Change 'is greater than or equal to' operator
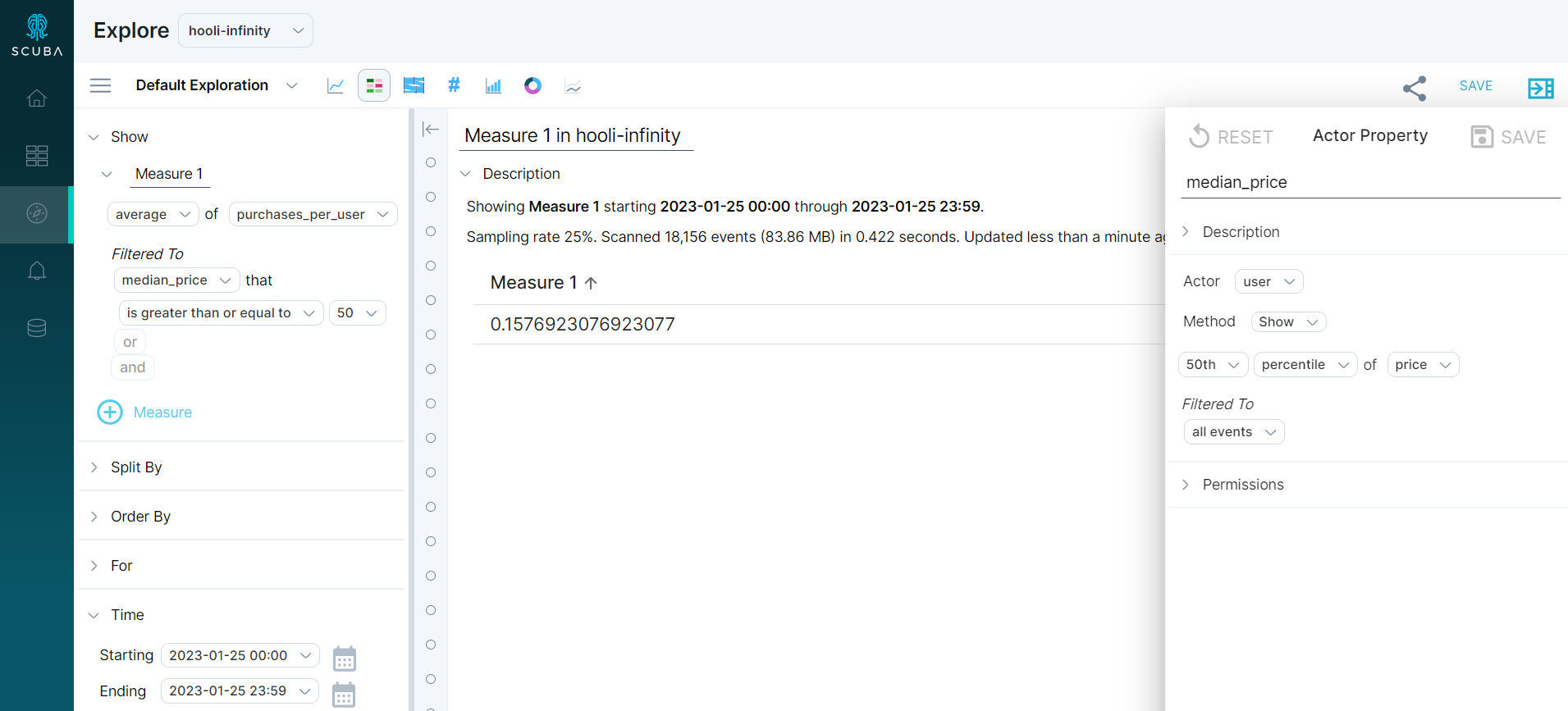 click(x=221, y=312)
